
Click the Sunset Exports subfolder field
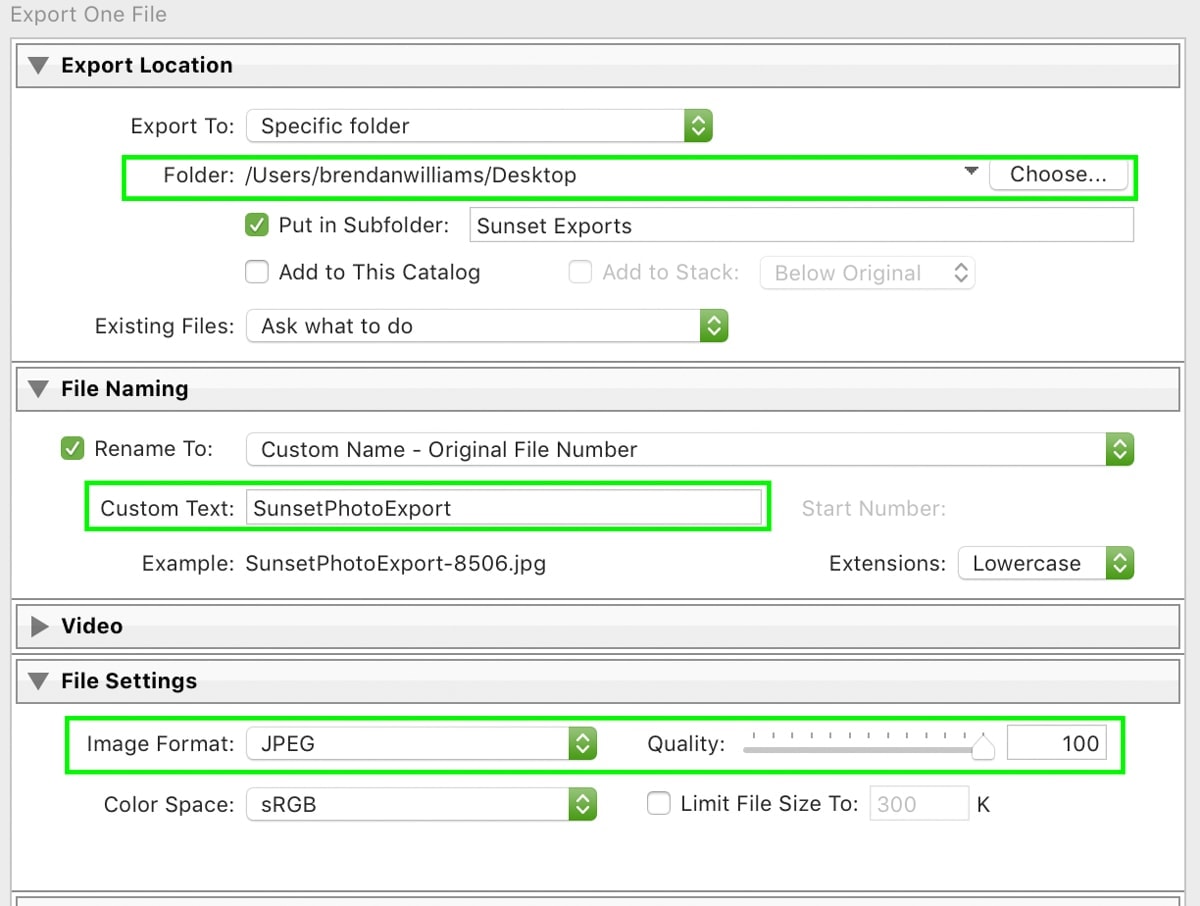(801, 225)
